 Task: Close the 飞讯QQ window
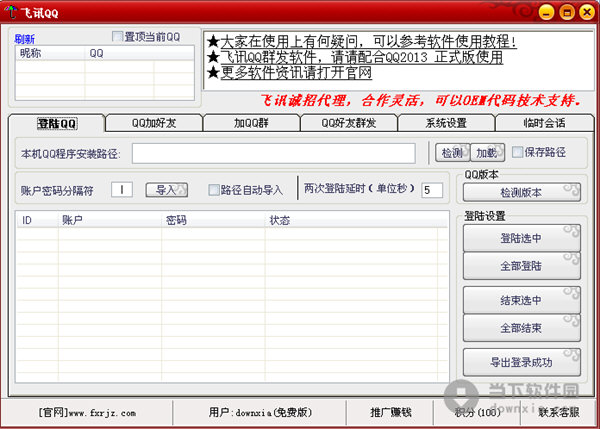pyautogui.click(x=587, y=12)
